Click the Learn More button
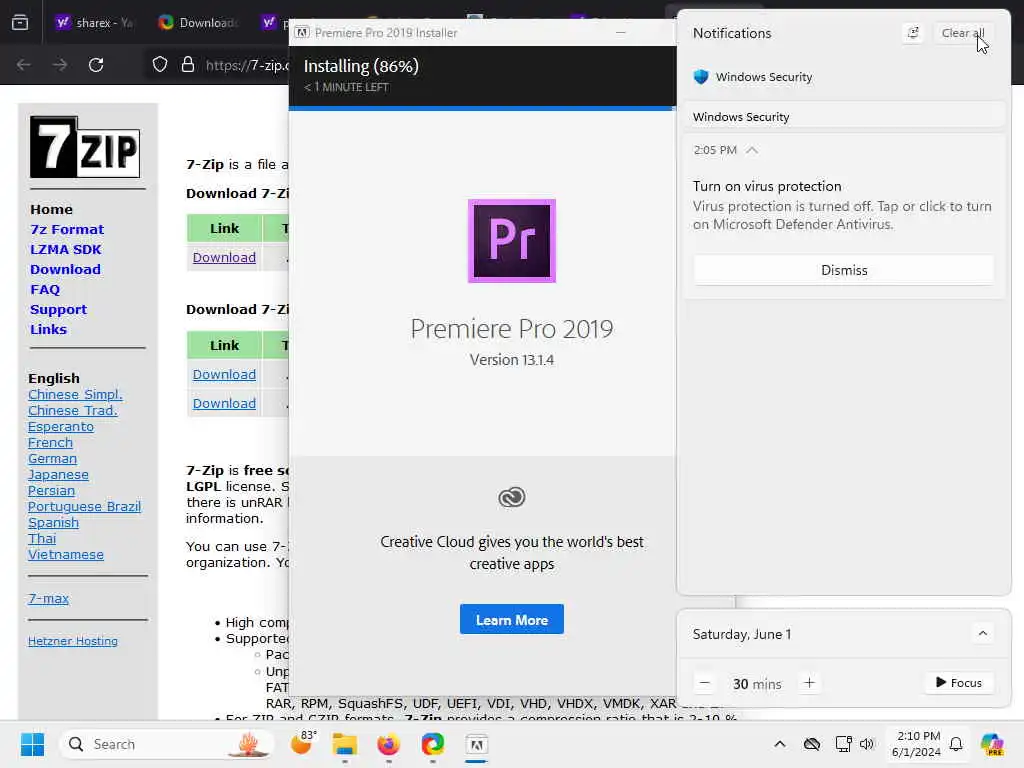This screenshot has width=1024, height=768. pyautogui.click(x=511, y=619)
